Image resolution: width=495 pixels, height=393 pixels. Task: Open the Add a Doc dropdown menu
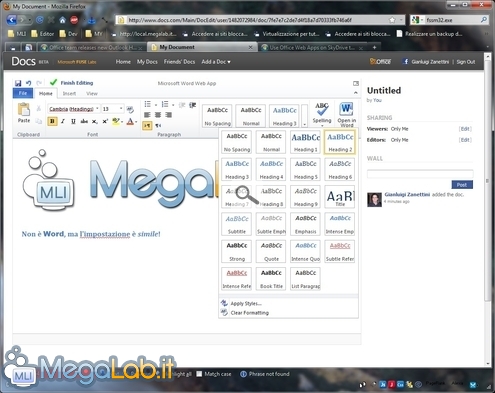coord(216,62)
